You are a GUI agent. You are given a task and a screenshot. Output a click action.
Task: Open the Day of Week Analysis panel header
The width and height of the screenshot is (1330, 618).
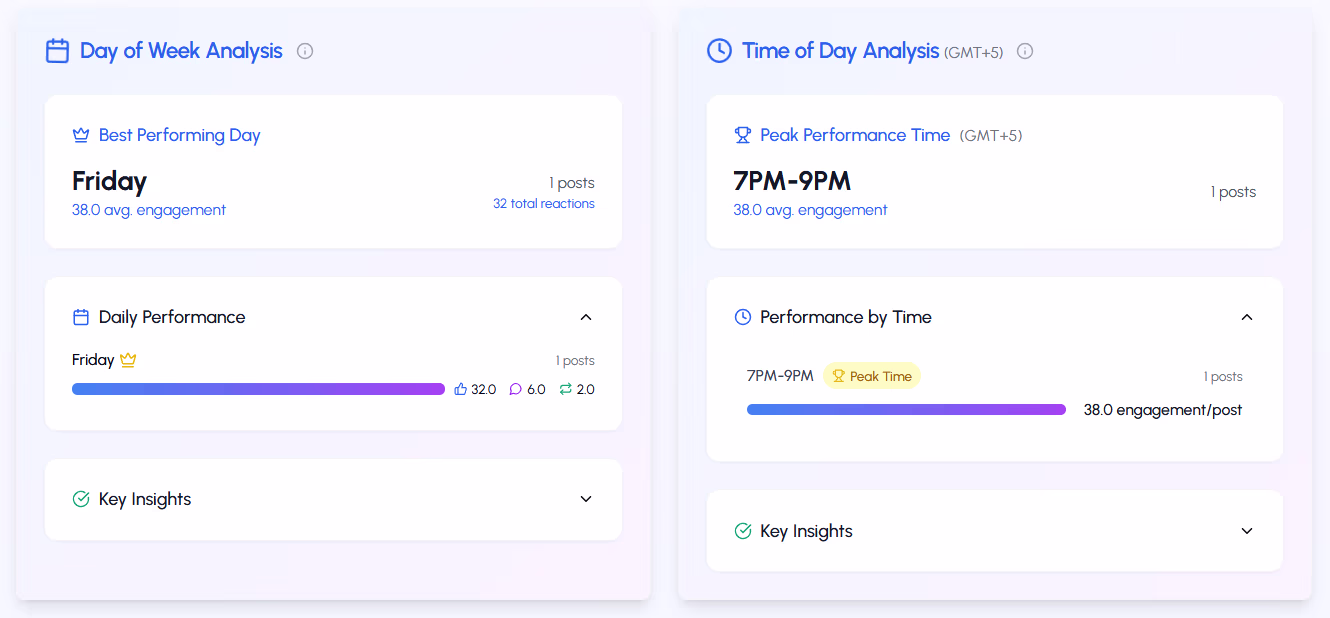(x=180, y=50)
